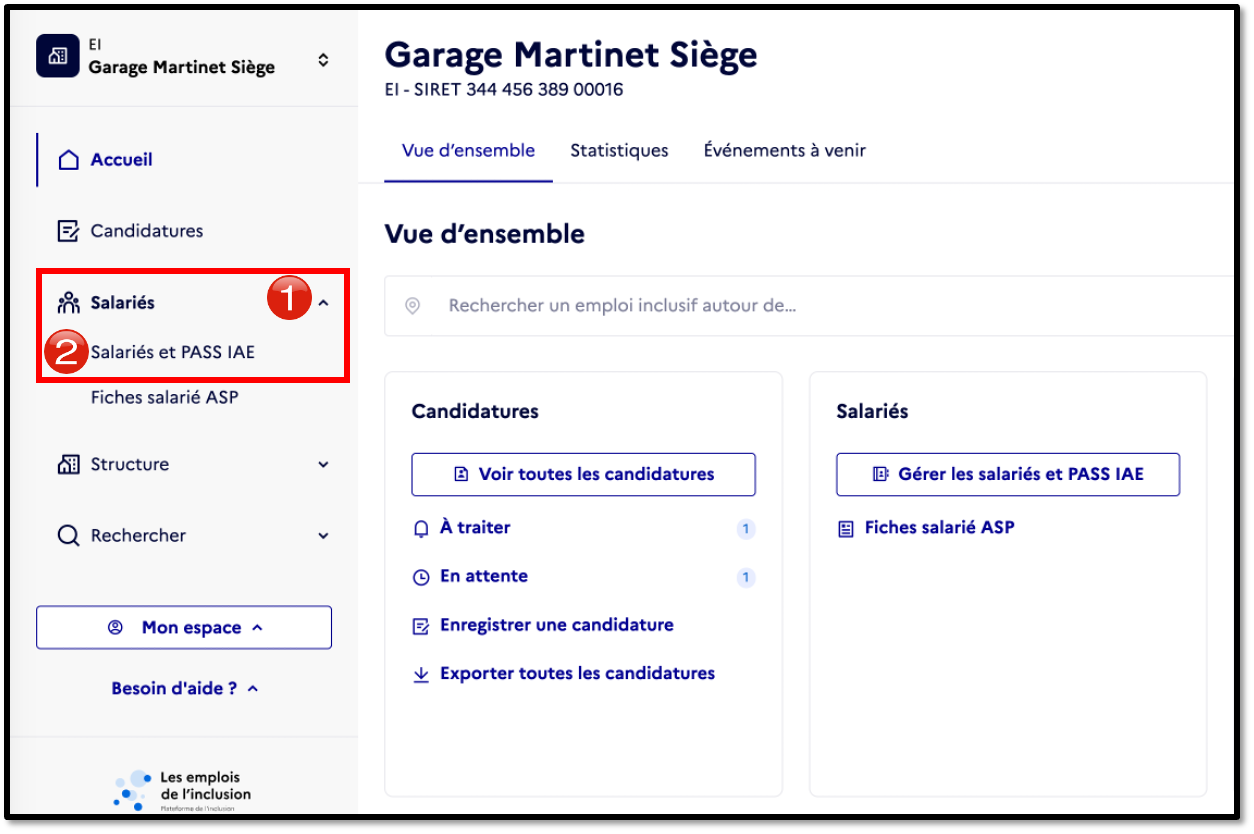This screenshot has height=834, width=1254.
Task: Switch to the Vue d'ensemble tab
Action: (x=468, y=151)
